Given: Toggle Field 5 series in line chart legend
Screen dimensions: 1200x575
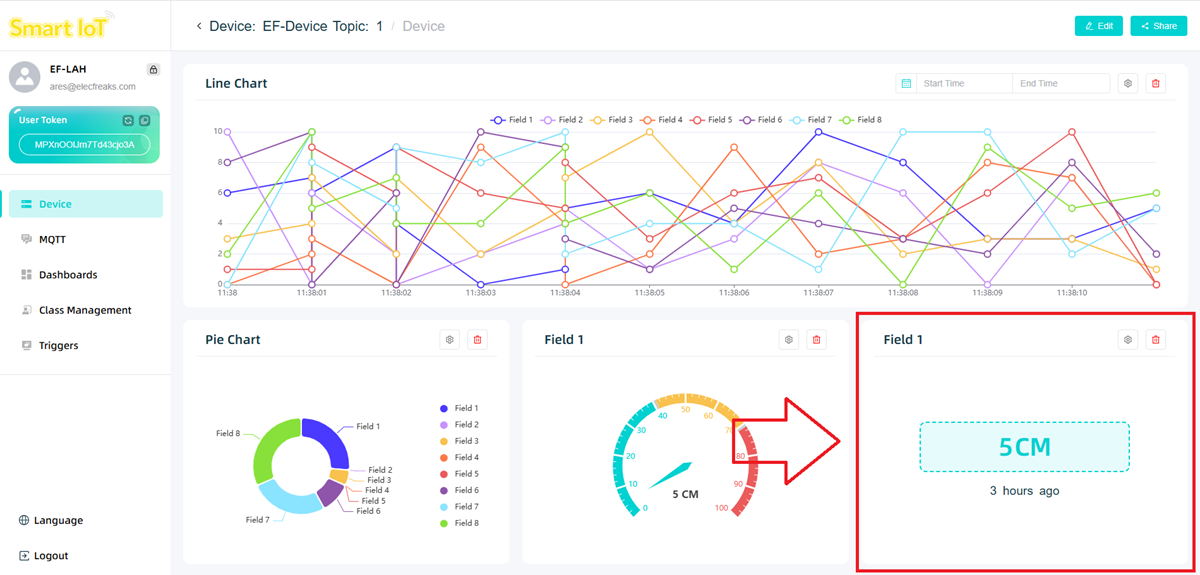Looking at the screenshot, I should click(710, 120).
